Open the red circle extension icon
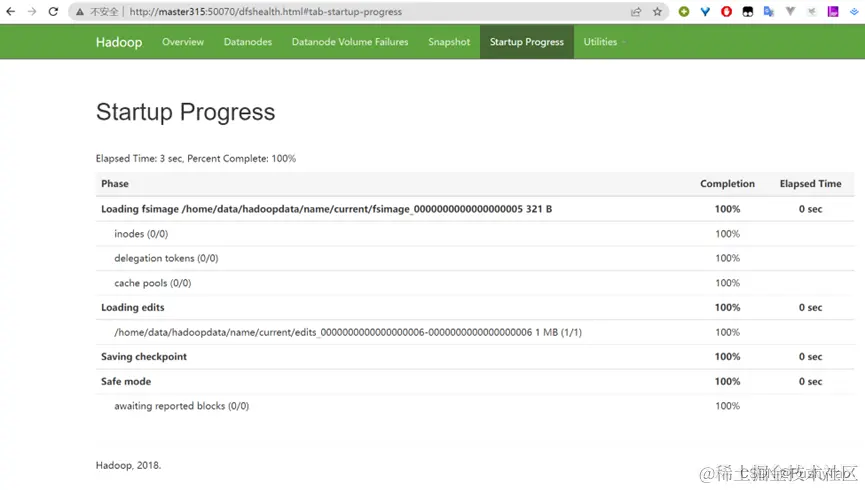 (x=726, y=12)
